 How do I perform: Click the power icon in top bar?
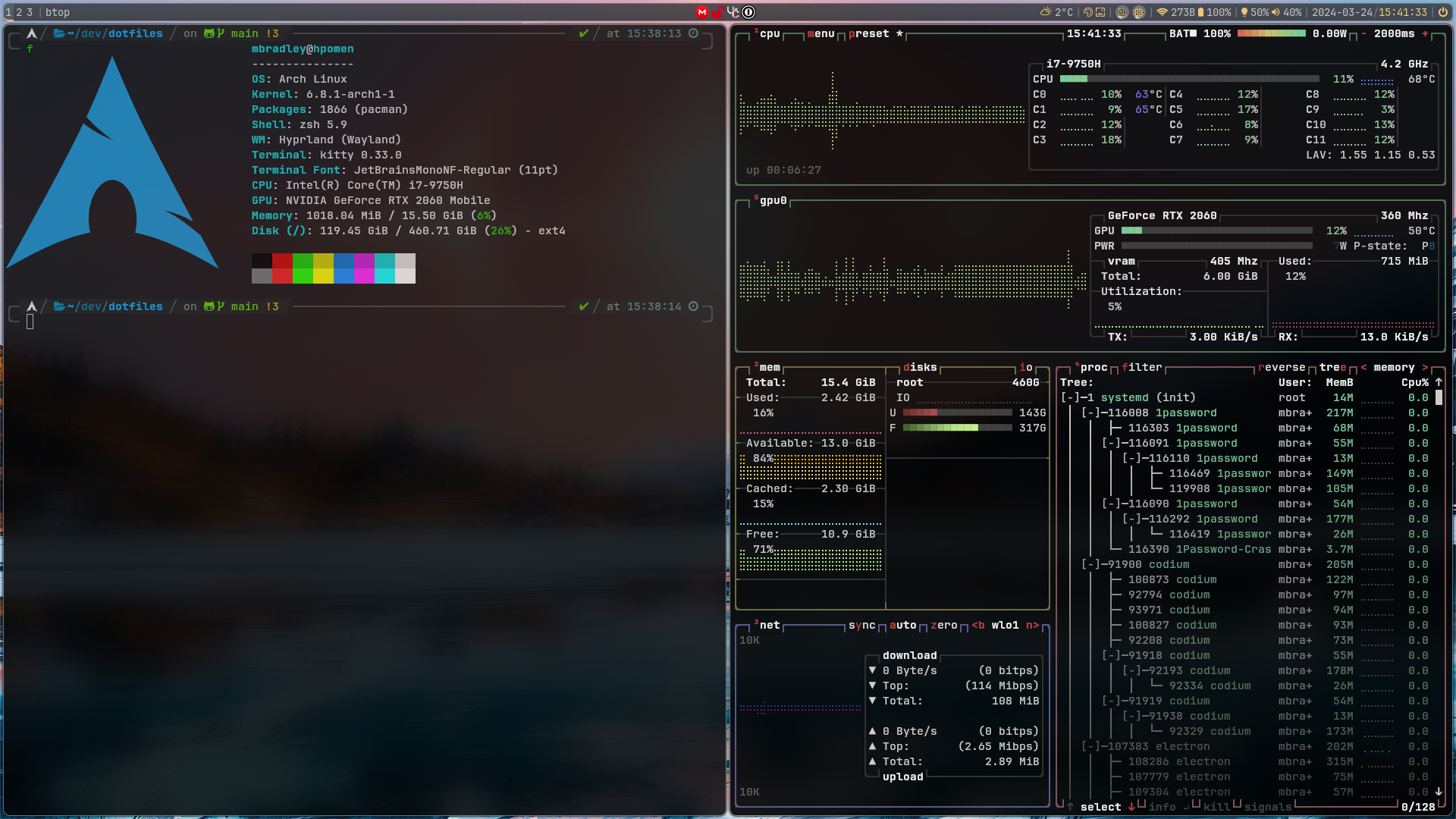click(x=1442, y=12)
